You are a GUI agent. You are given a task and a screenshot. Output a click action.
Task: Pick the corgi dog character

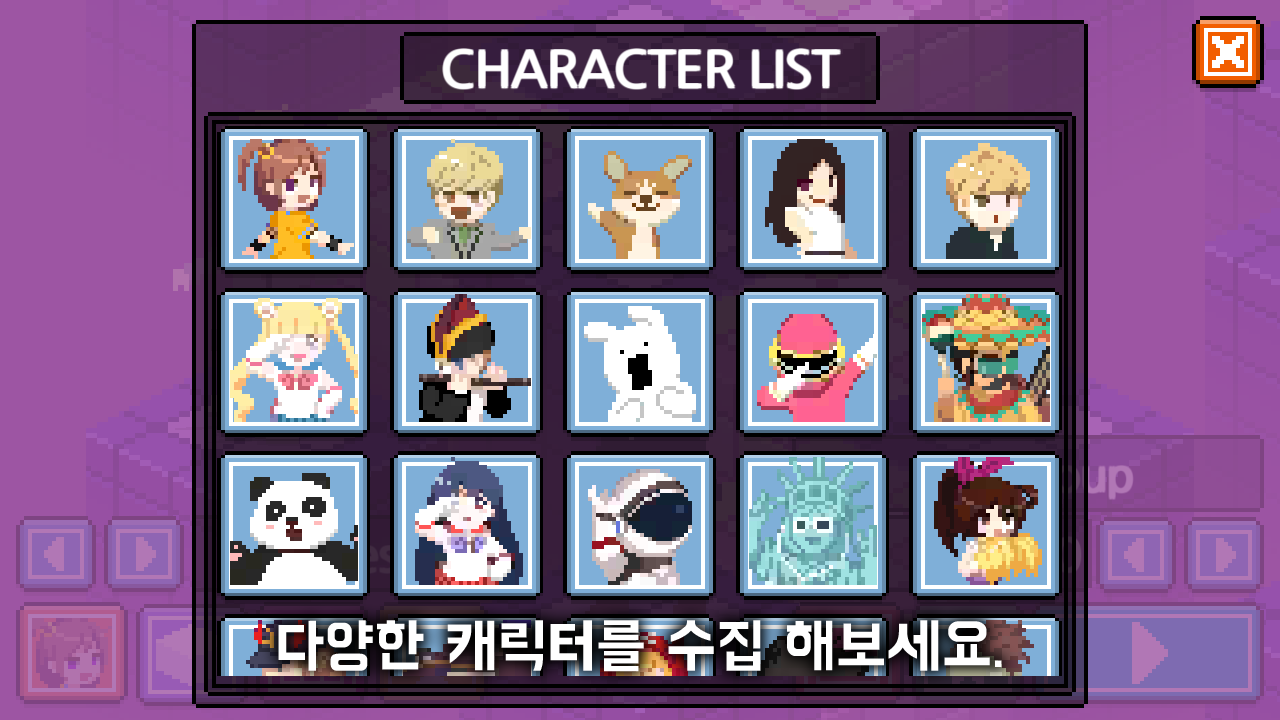(x=640, y=199)
